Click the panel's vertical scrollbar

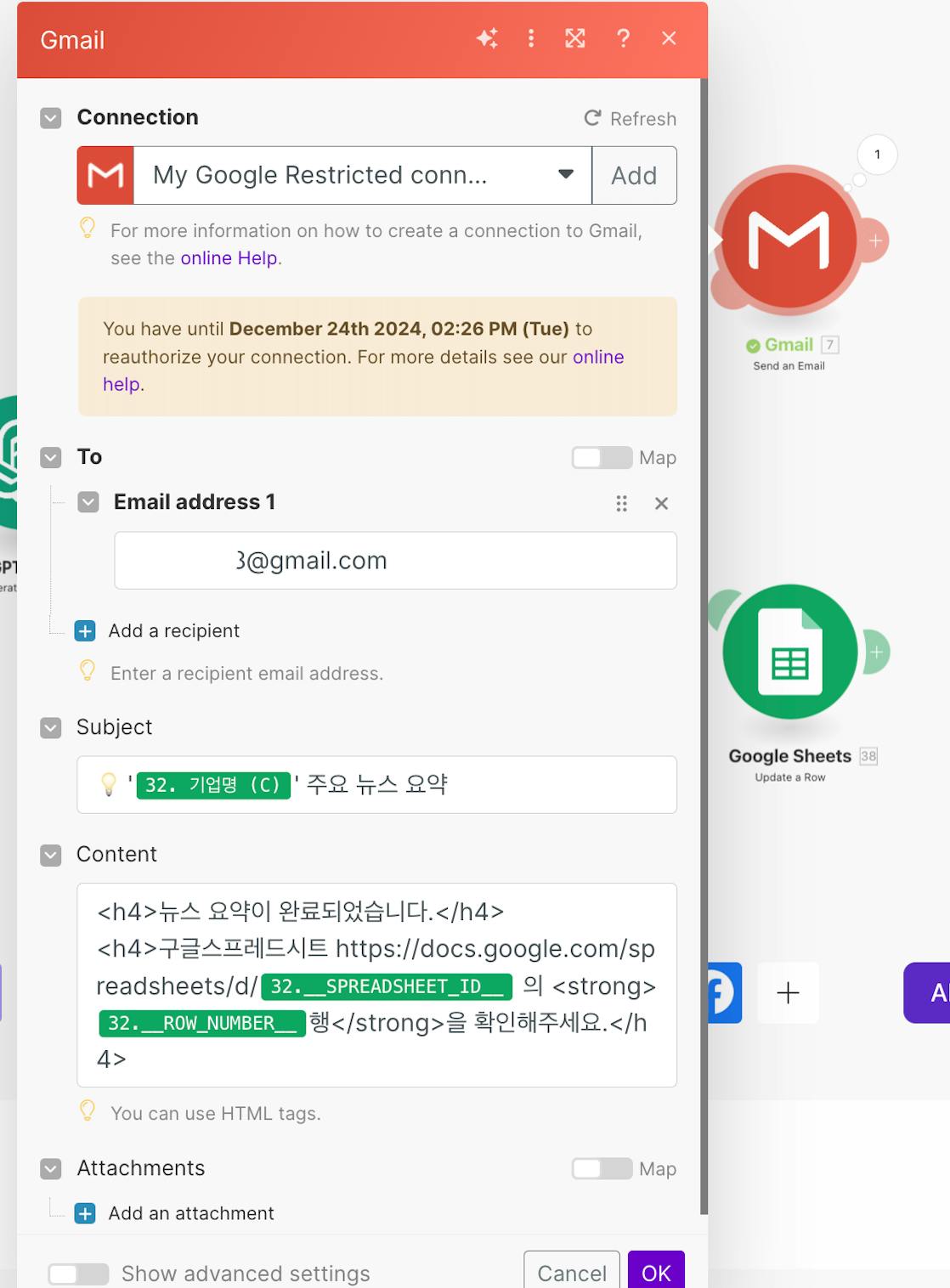[704, 646]
